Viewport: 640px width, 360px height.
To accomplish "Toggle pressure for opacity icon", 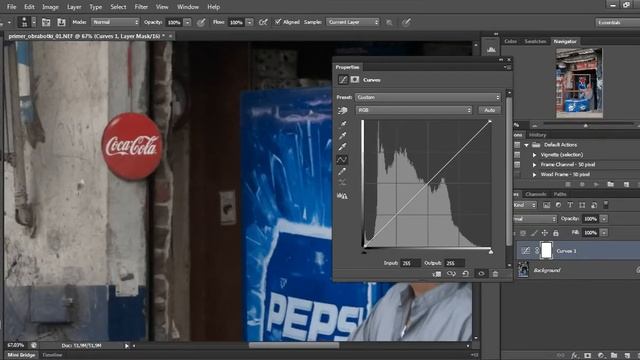I will pyautogui.click(x=201, y=22).
